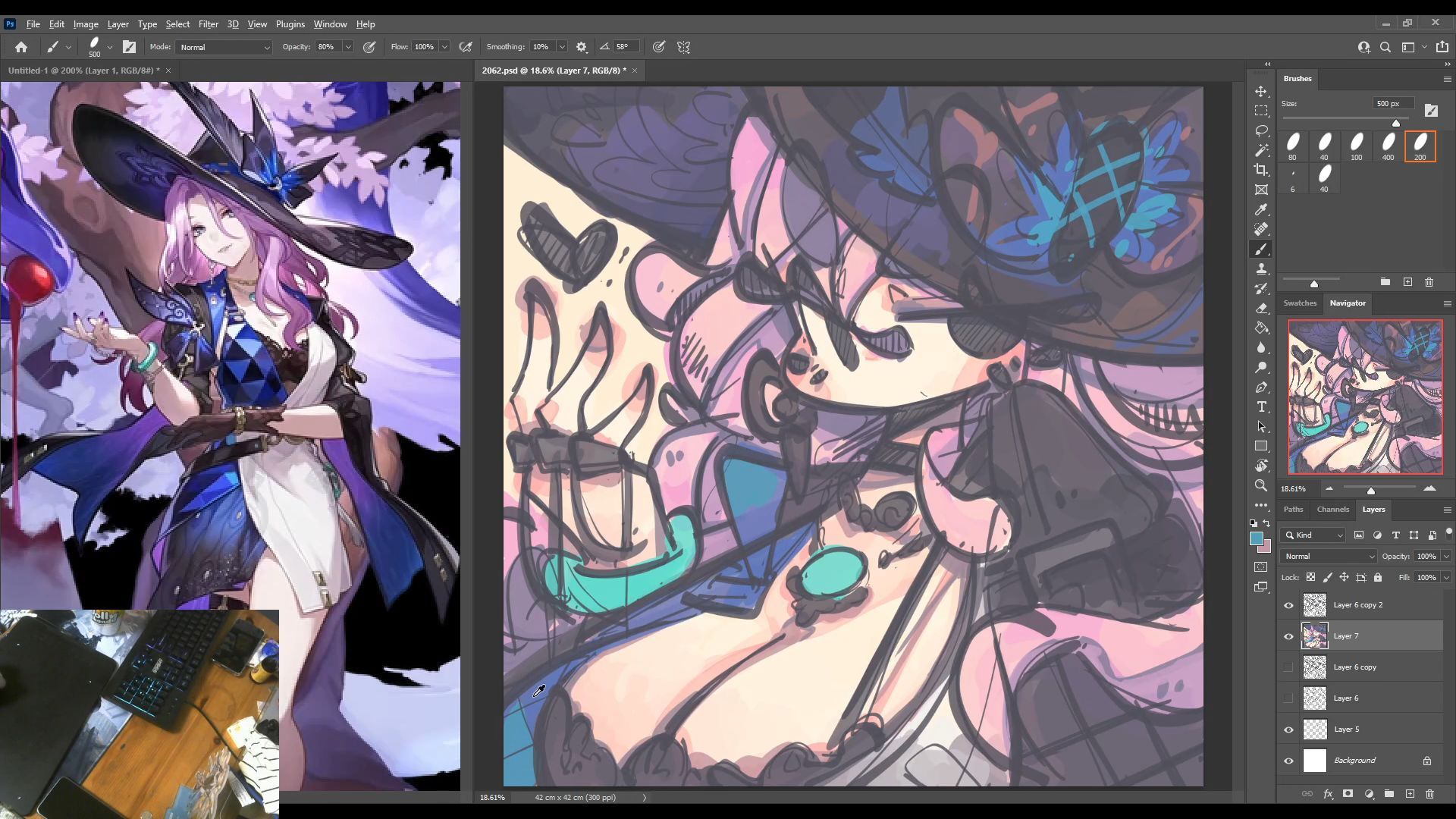Select the Horizontal Type tool
Screen dimensions: 1456x819
click(1261, 407)
